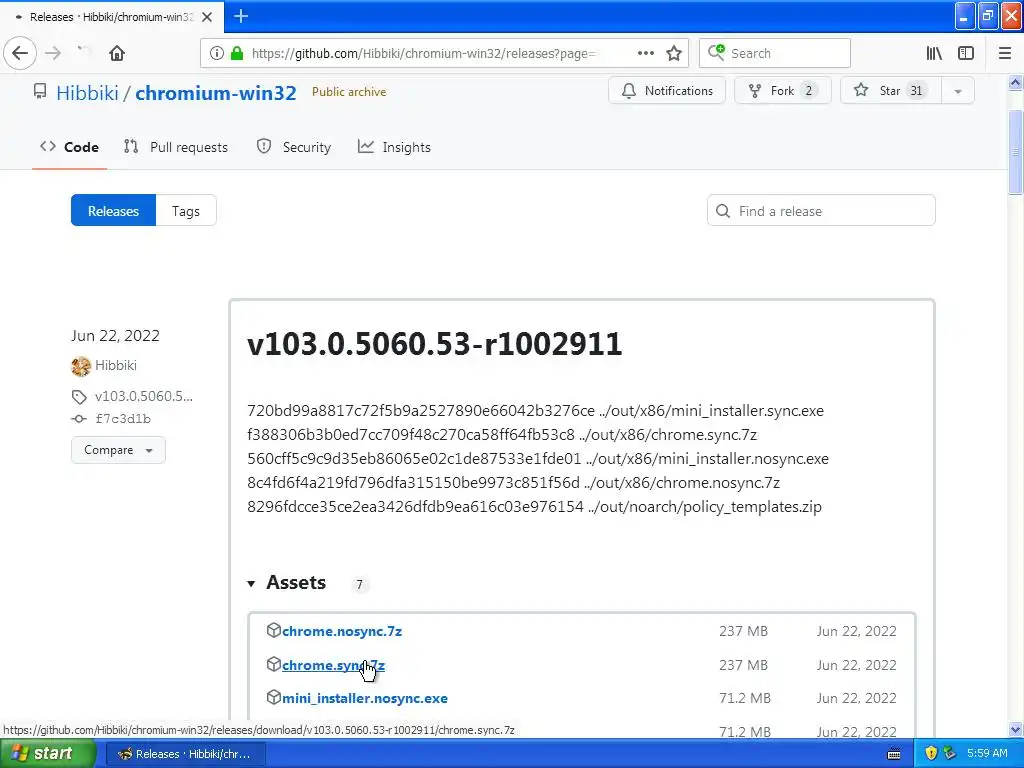Go back with the browser back arrow
This screenshot has width=1024, height=768.
point(20,54)
